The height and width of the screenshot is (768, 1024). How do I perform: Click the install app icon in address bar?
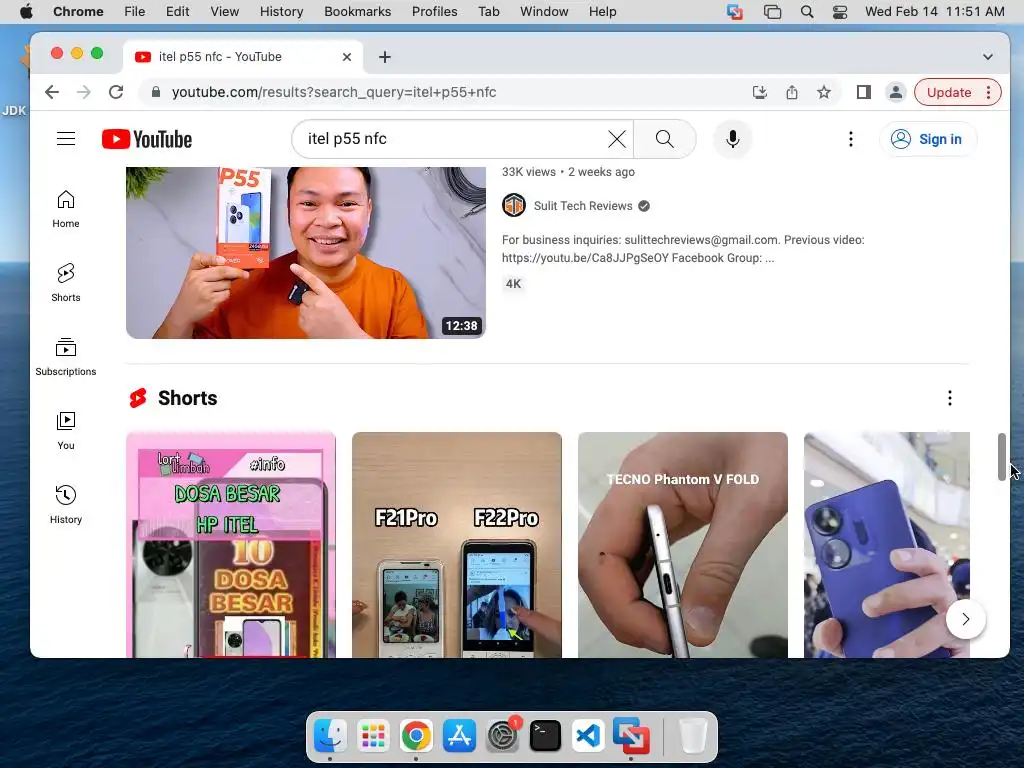pos(760,92)
